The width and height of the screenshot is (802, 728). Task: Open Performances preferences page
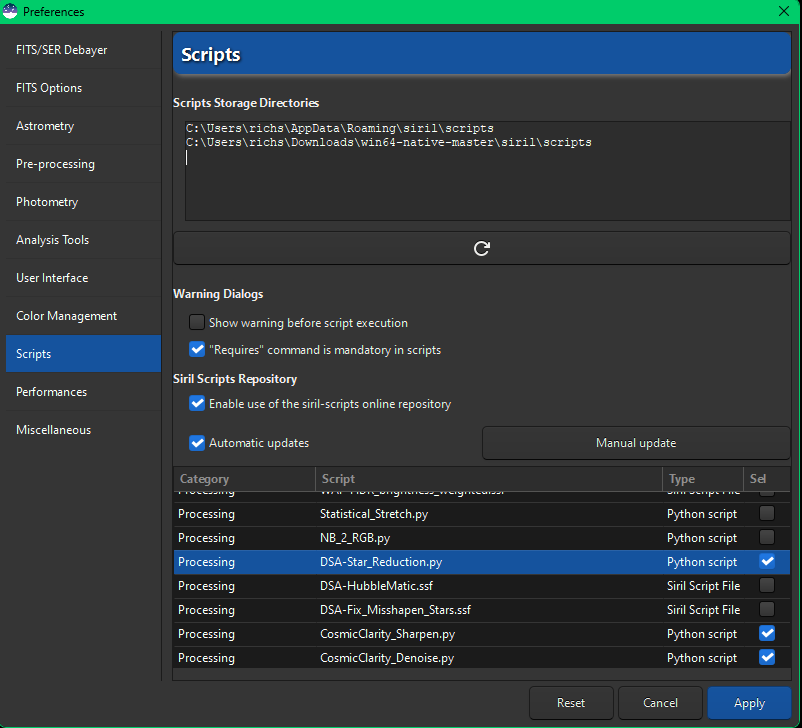[x=83, y=391]
